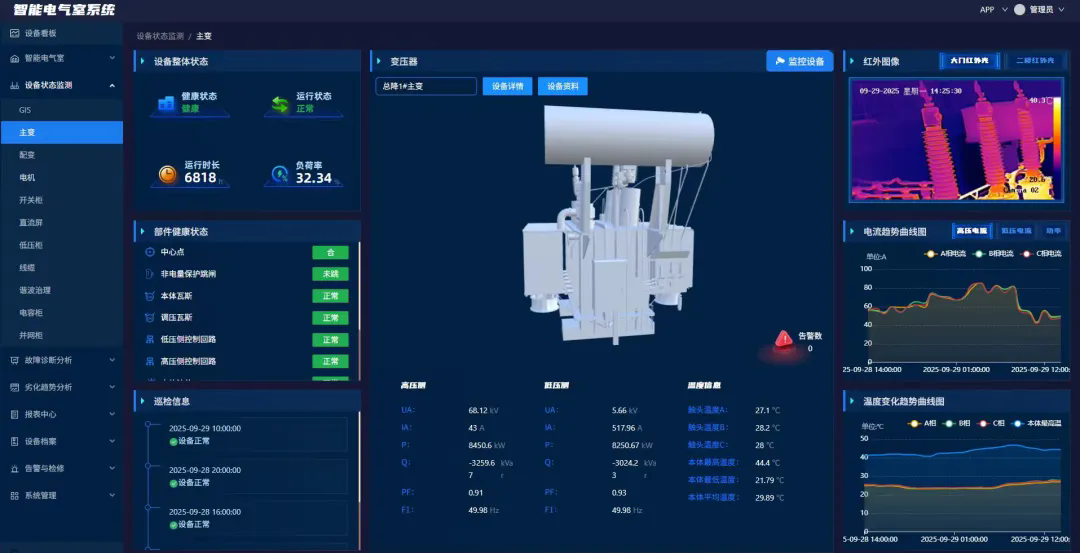Select 配变 in the sidebar submenu
This screenshot has height=553, width=1080.
click(27, 155)
